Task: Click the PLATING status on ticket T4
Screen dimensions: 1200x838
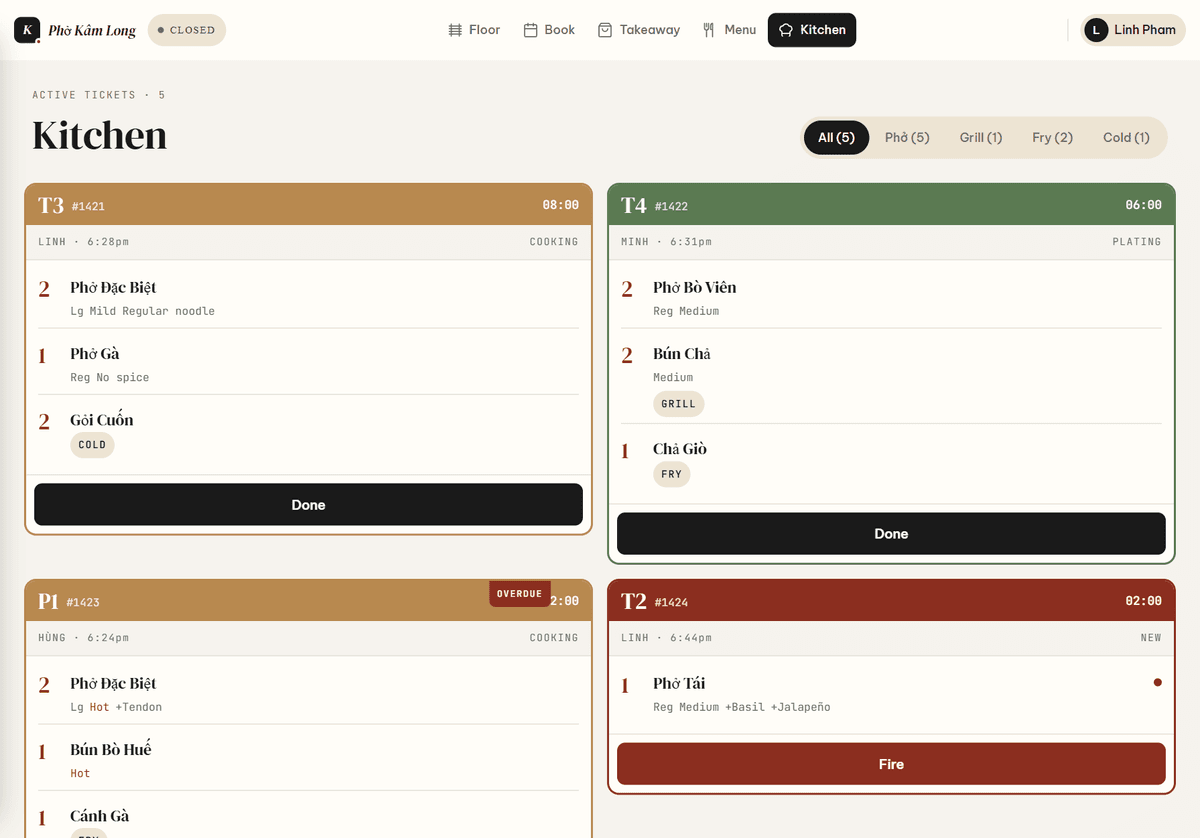Action: coord(1137,242)
